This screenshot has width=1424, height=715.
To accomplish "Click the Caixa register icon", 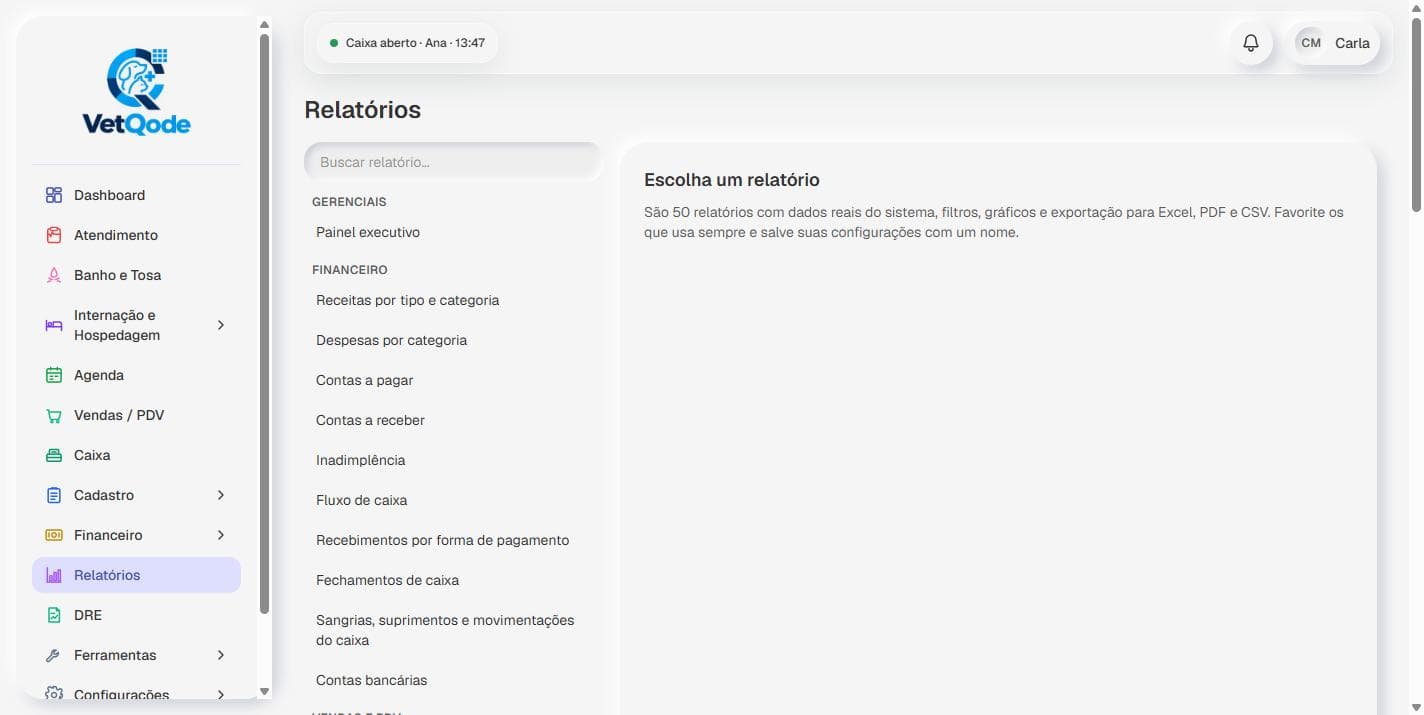I will point(54,455).
